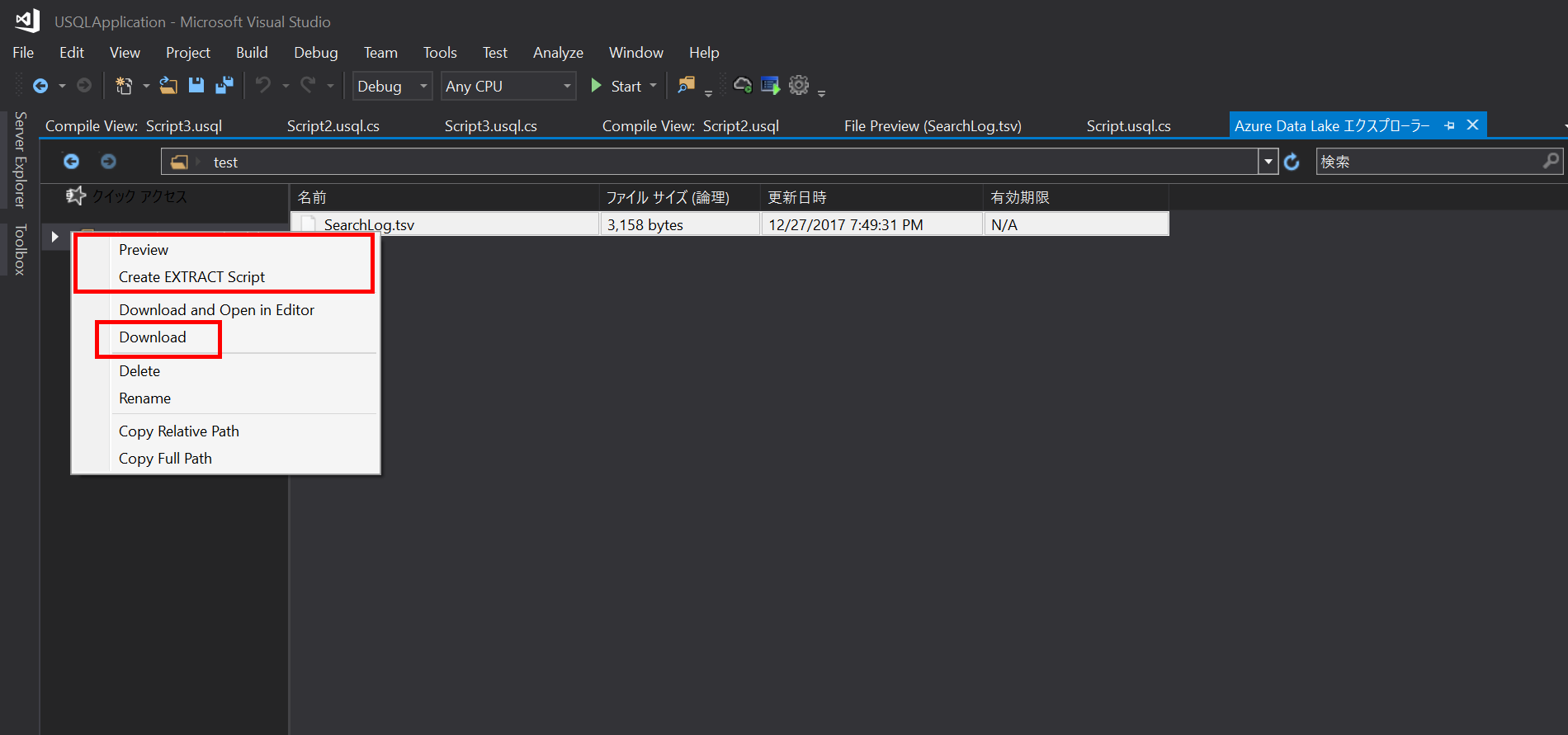Click the New Project toolbar icon
This screenshot has width=1568, height=735.
124,86
